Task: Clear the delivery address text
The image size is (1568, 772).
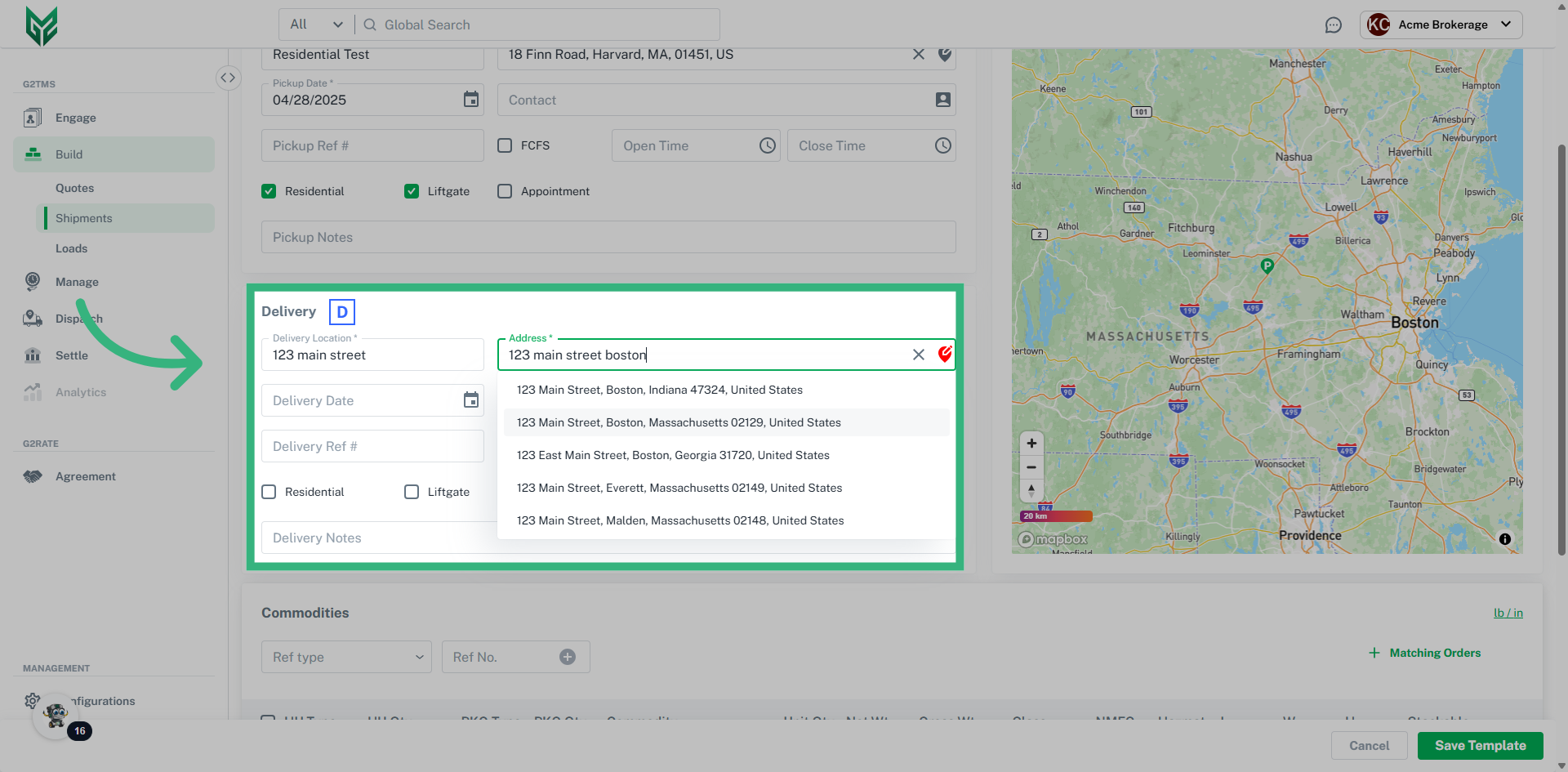Action: [x=919, y=355]
